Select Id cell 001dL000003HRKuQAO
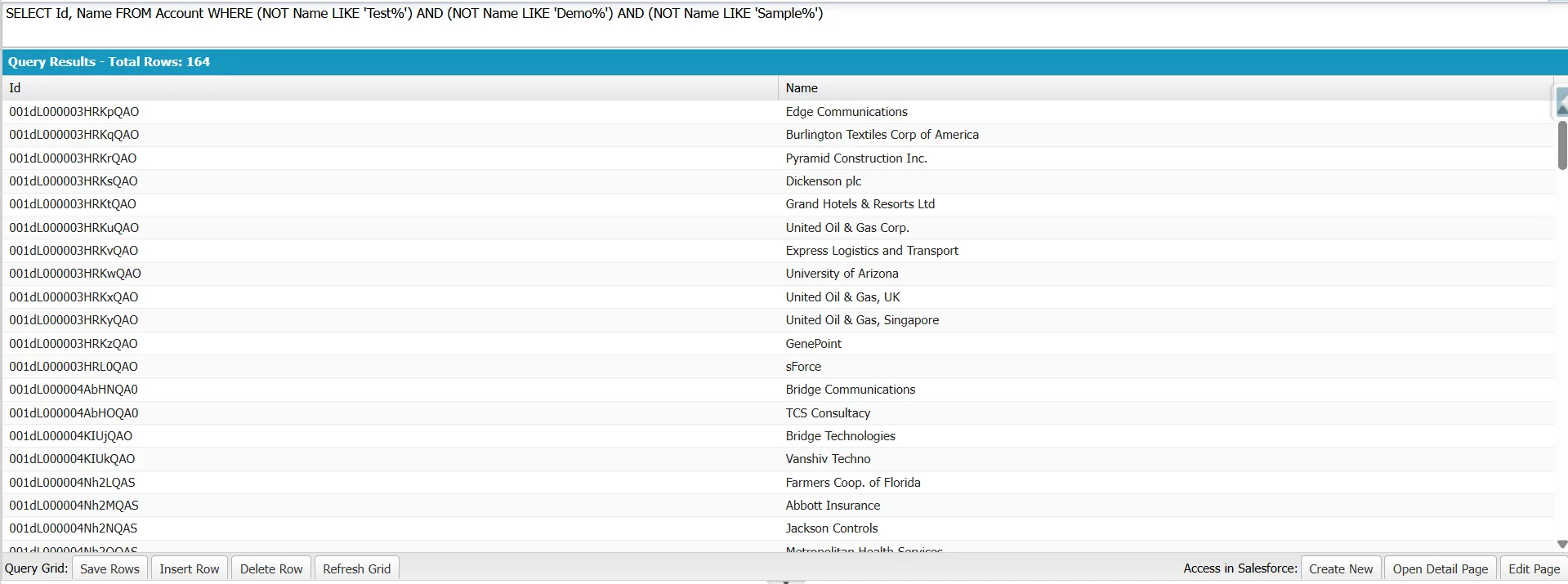This screenshot has height=584, width=1568. (x=390, y=228)
